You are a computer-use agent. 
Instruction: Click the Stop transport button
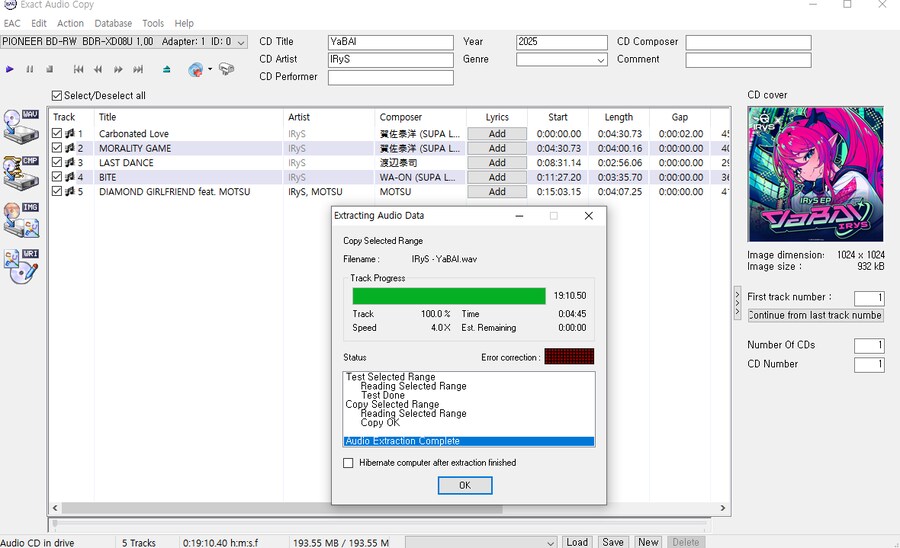point(49,69)
